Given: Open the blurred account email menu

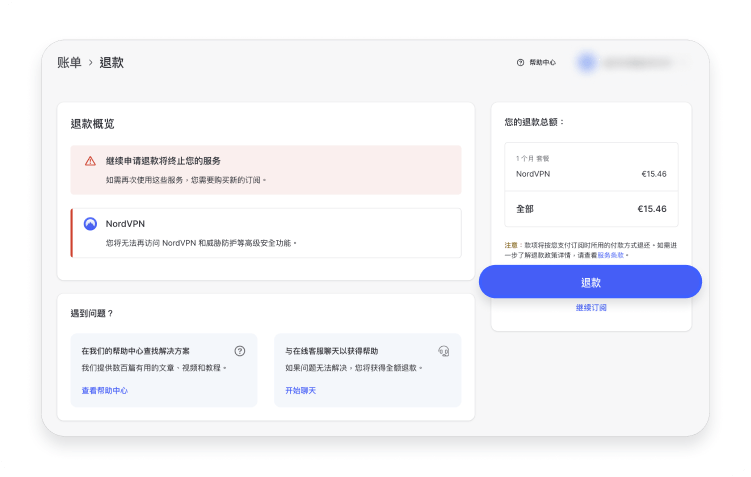Looking at the screenshot, I should coord(637,62).
